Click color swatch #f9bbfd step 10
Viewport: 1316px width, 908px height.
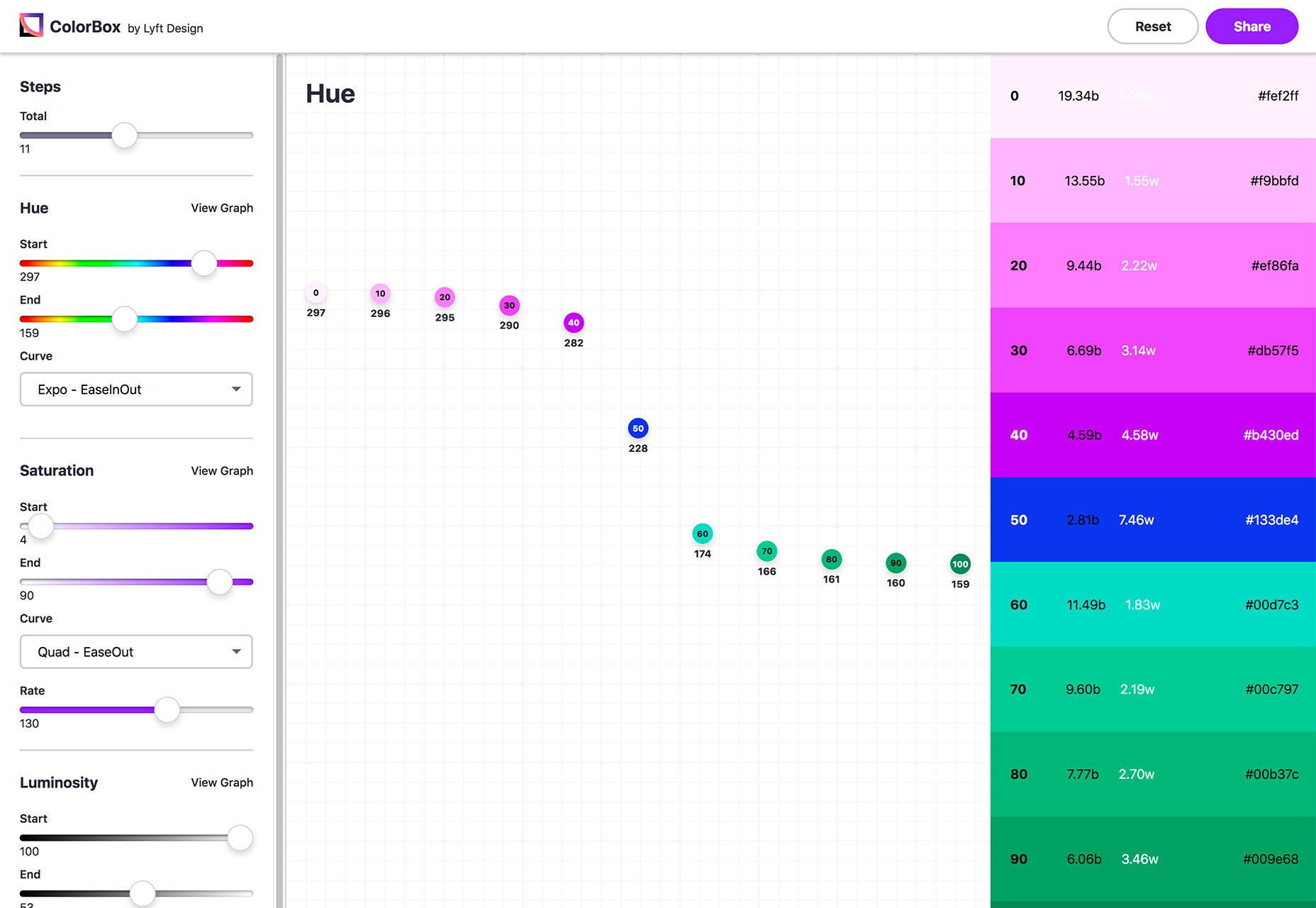1153,181
